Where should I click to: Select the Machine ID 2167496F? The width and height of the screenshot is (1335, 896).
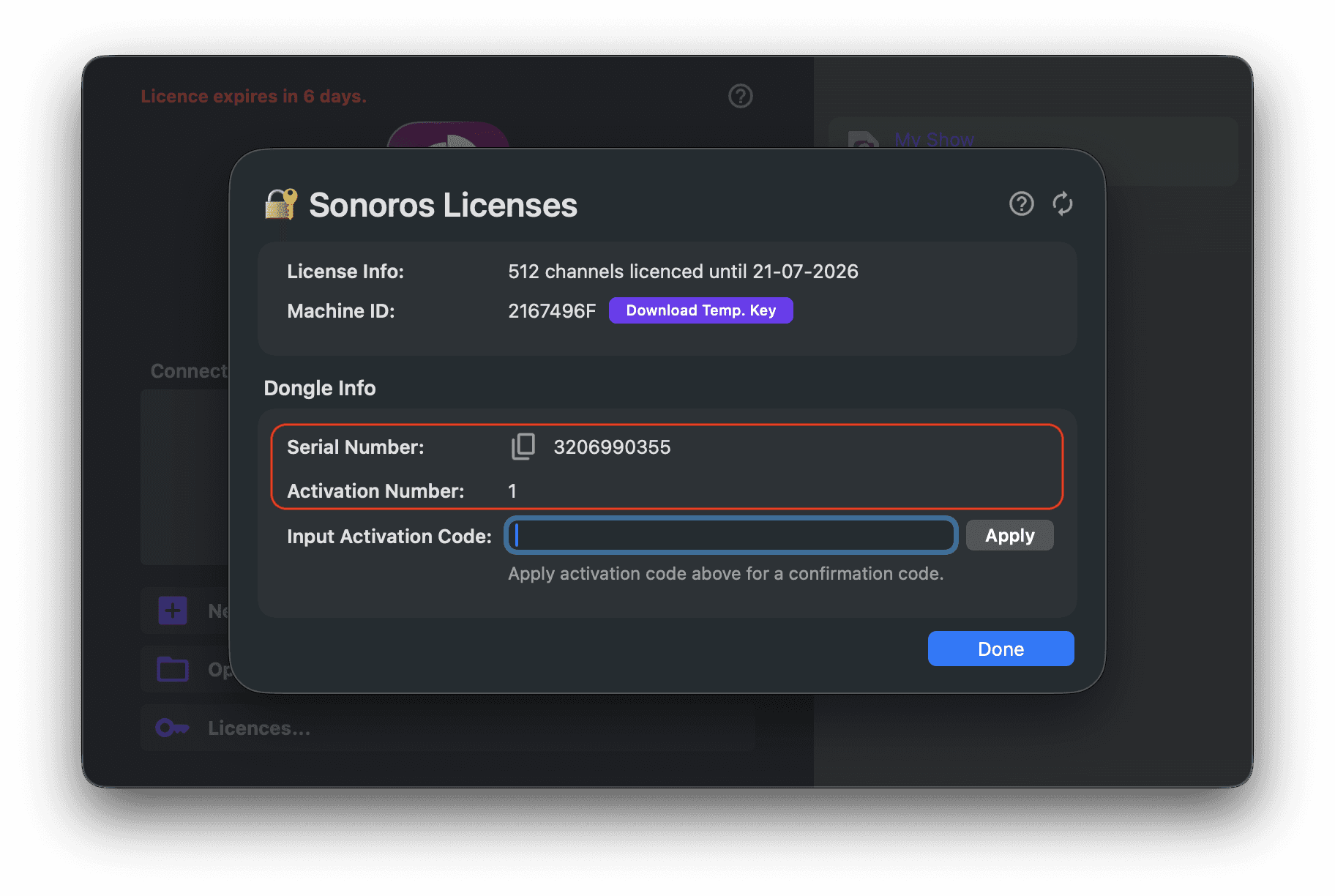click(552, 311)
